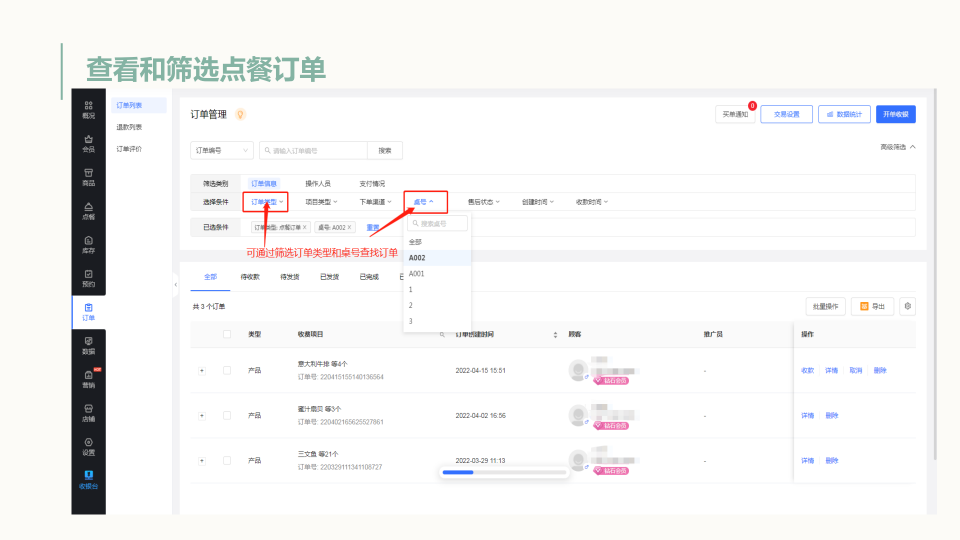Click the search icon in 收银项目 column header
Screen dimensions: 960x540
click(x=442, y=334)
